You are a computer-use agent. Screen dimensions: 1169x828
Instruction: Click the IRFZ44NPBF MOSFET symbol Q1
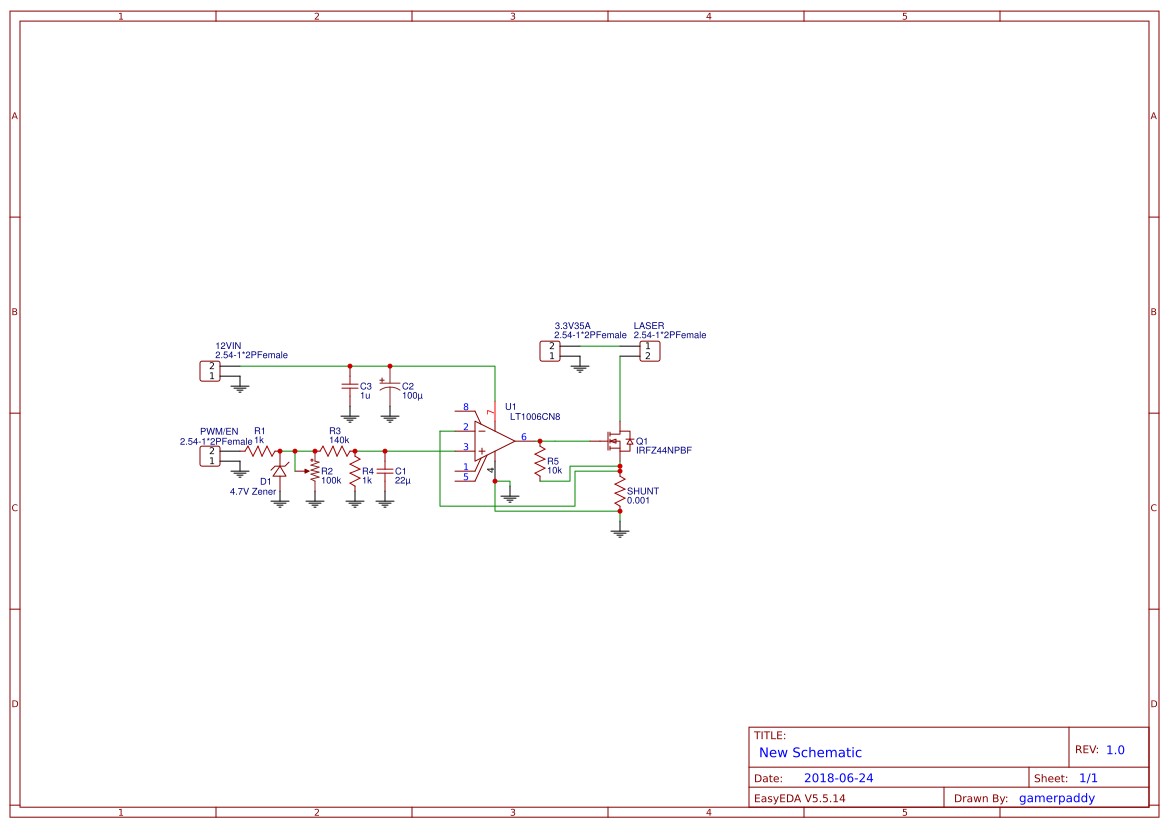(x=619, y=441)
